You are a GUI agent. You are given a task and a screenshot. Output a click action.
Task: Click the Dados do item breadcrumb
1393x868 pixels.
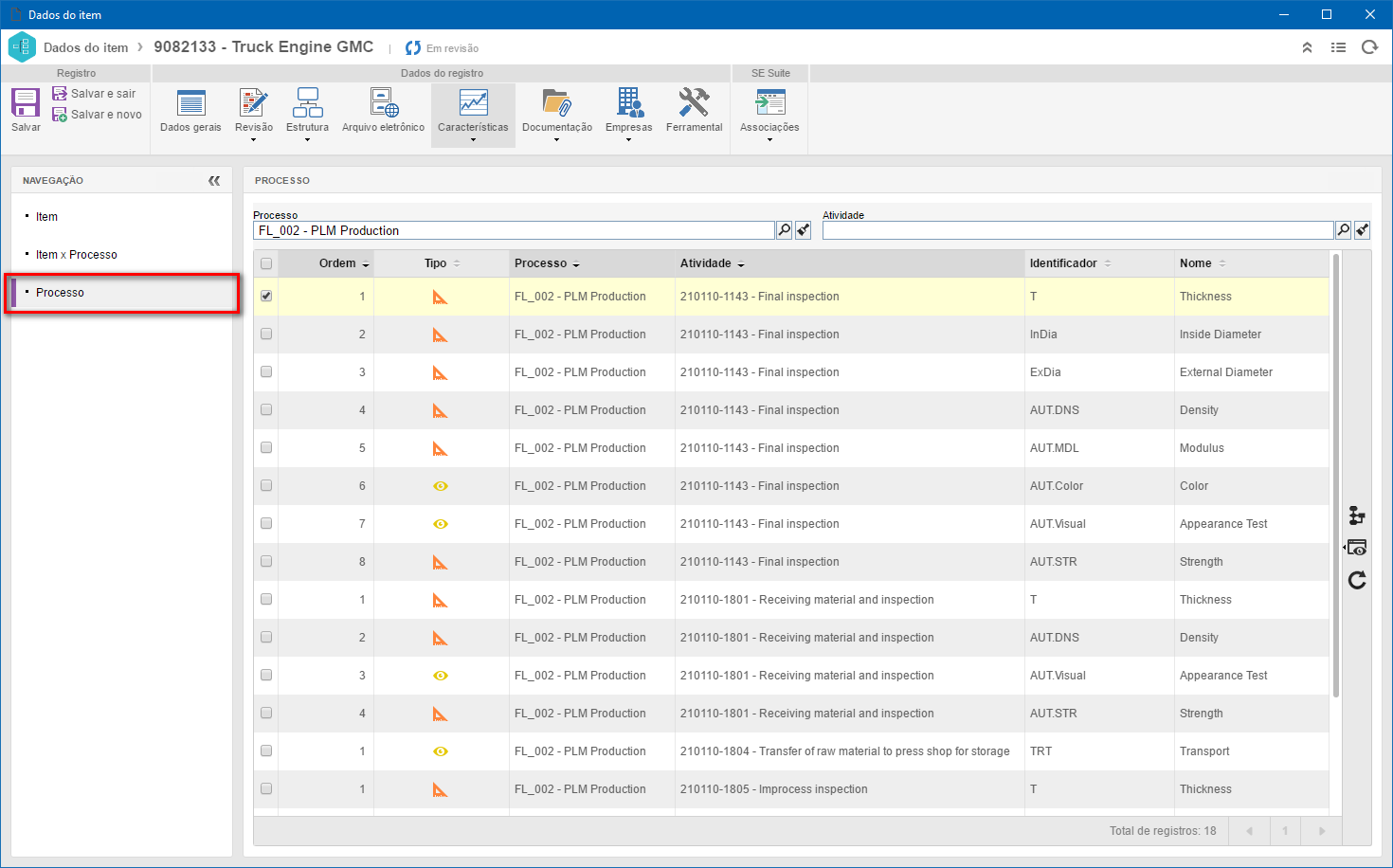(85, 47)
